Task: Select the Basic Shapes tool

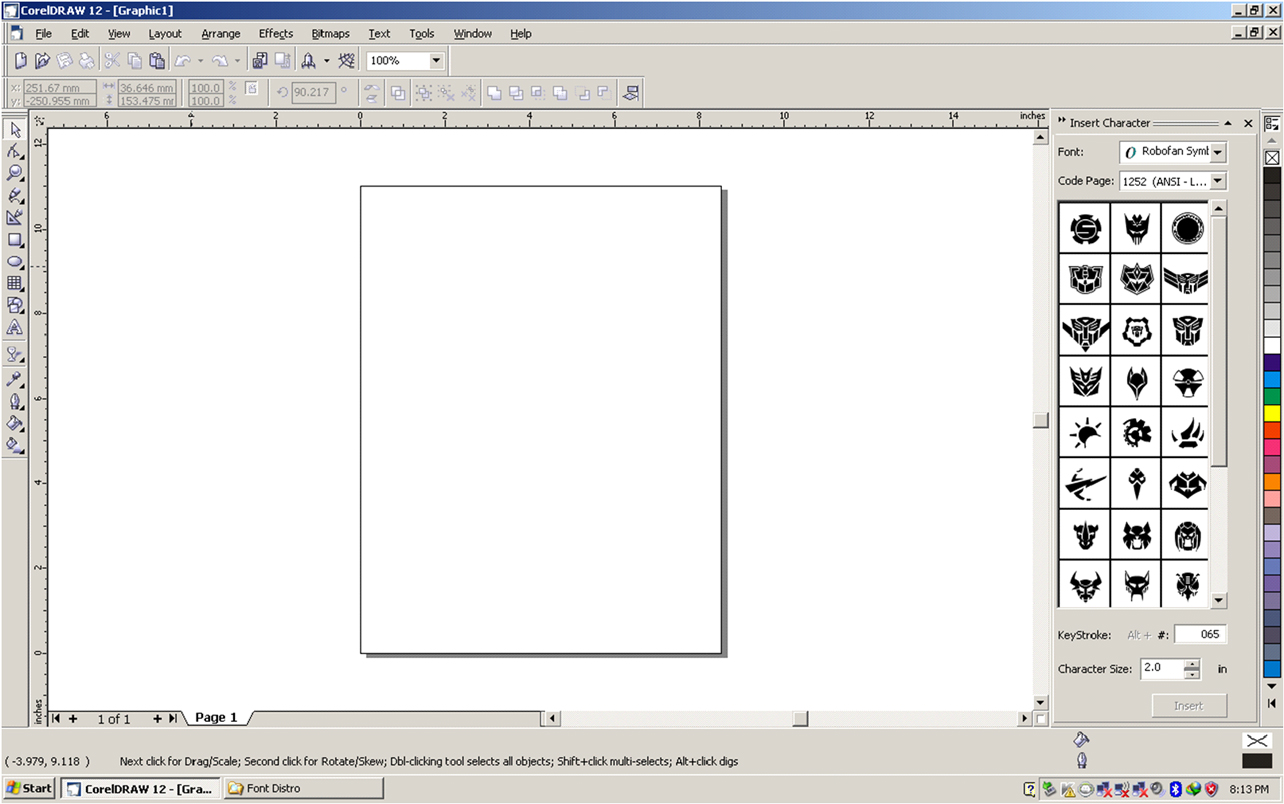Action: [15, 305]
